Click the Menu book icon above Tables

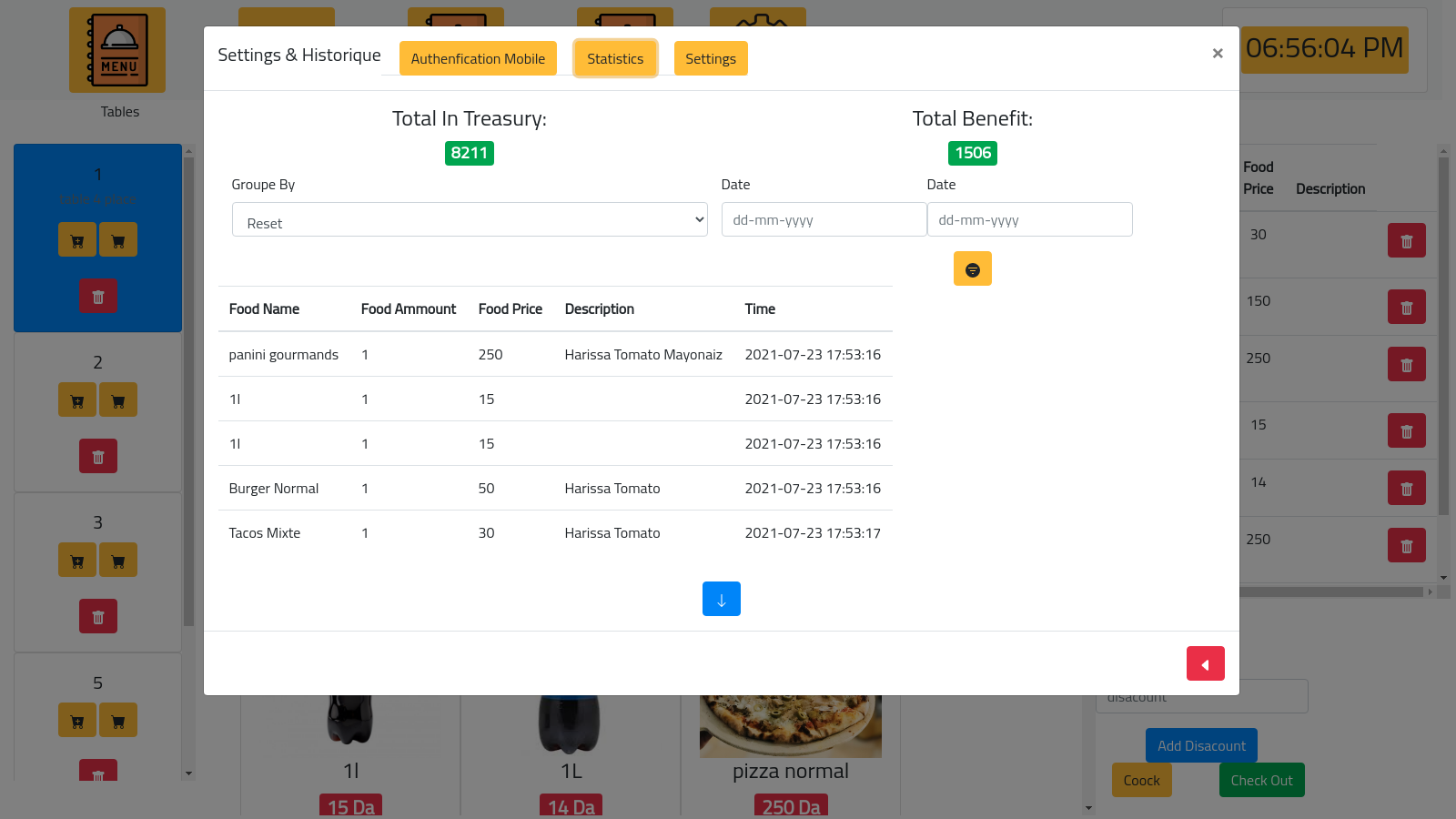click(x=117, y=51)
